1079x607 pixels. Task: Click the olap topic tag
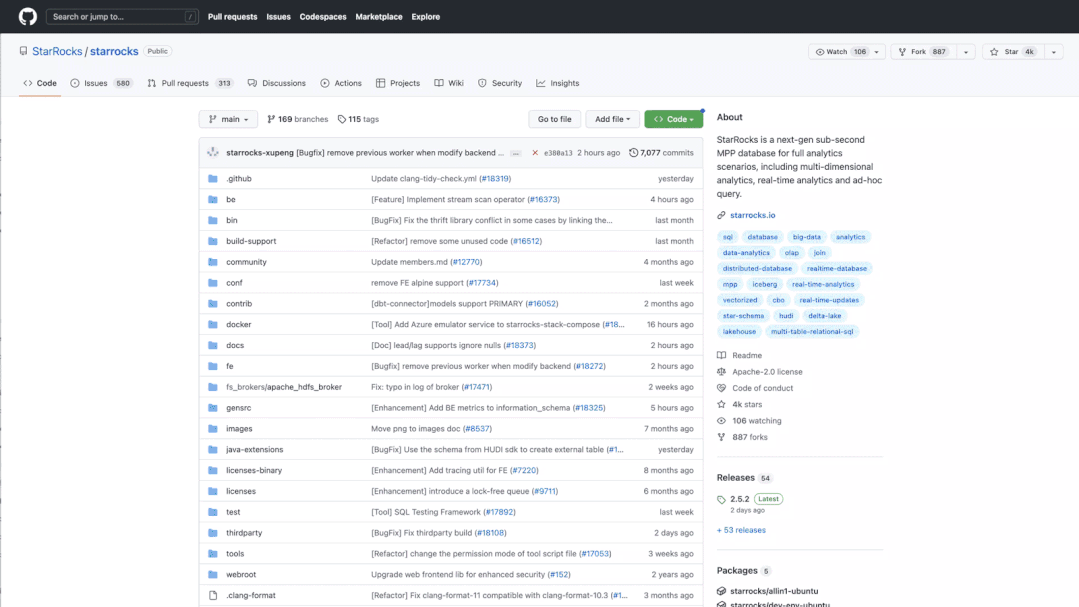coord(791,253)
